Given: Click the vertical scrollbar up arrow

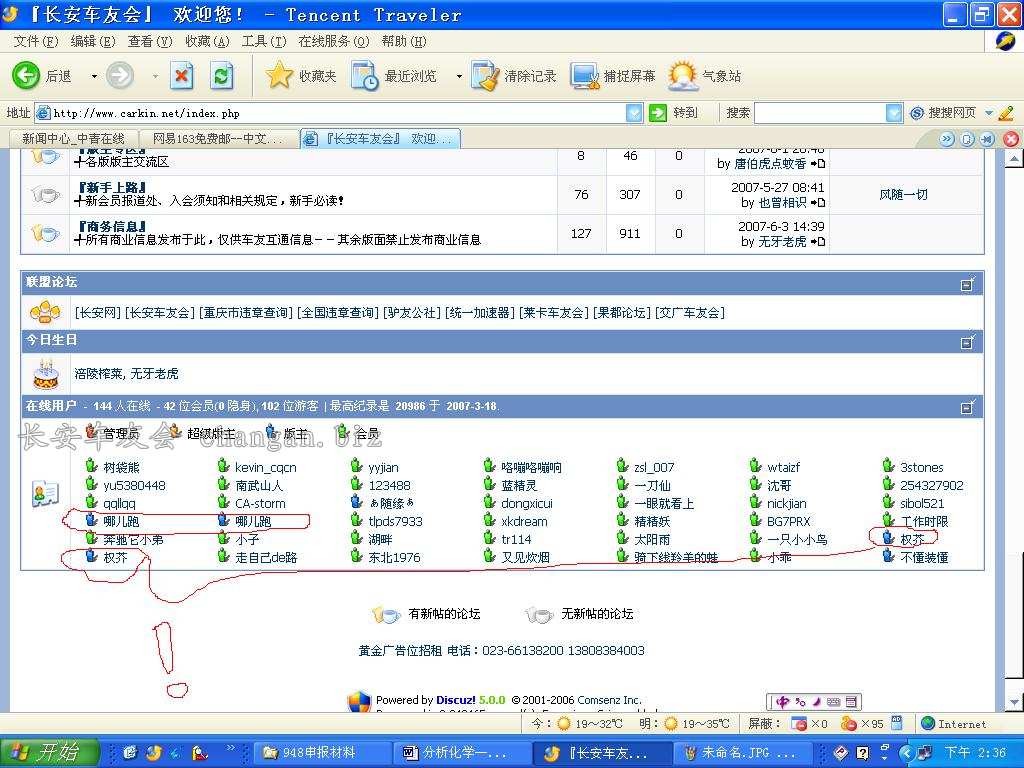Looking at the screenshot, I should coord(1014,159).
